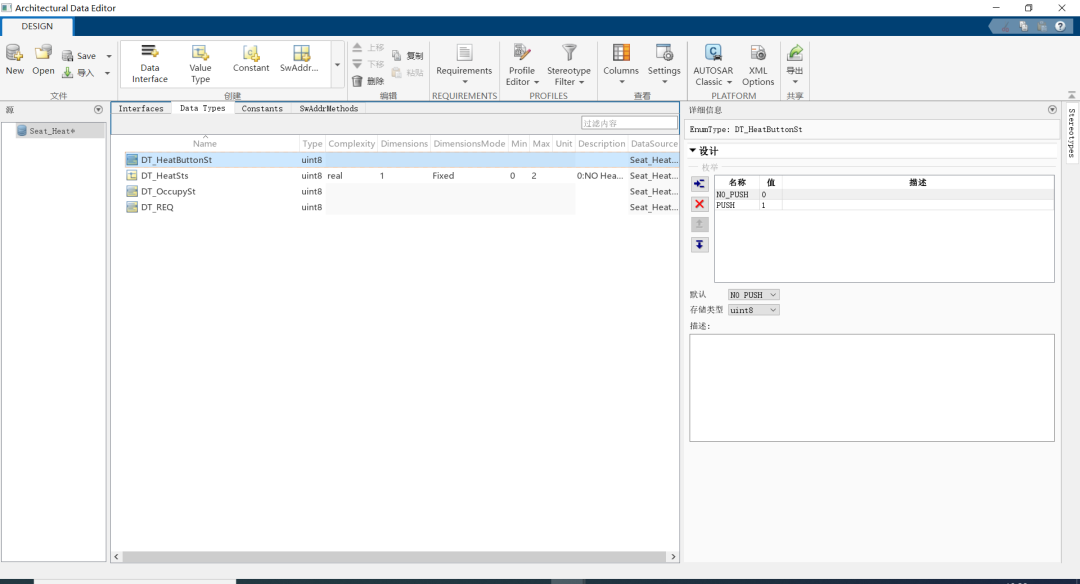Move enumeration down with blue arrow
Image resolution: width=1080 pixels, height=584 pixels.
point(699,244)
